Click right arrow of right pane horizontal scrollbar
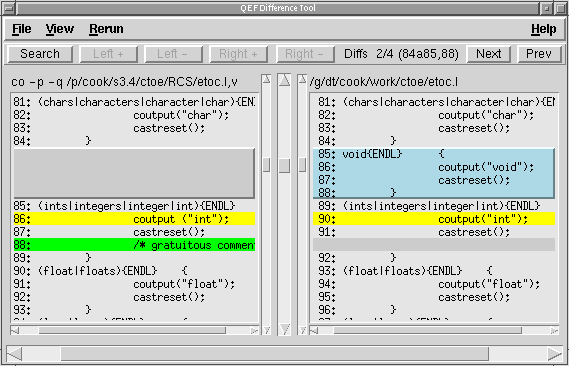Viewport: 569px width, 366px height. click(554, 330)
